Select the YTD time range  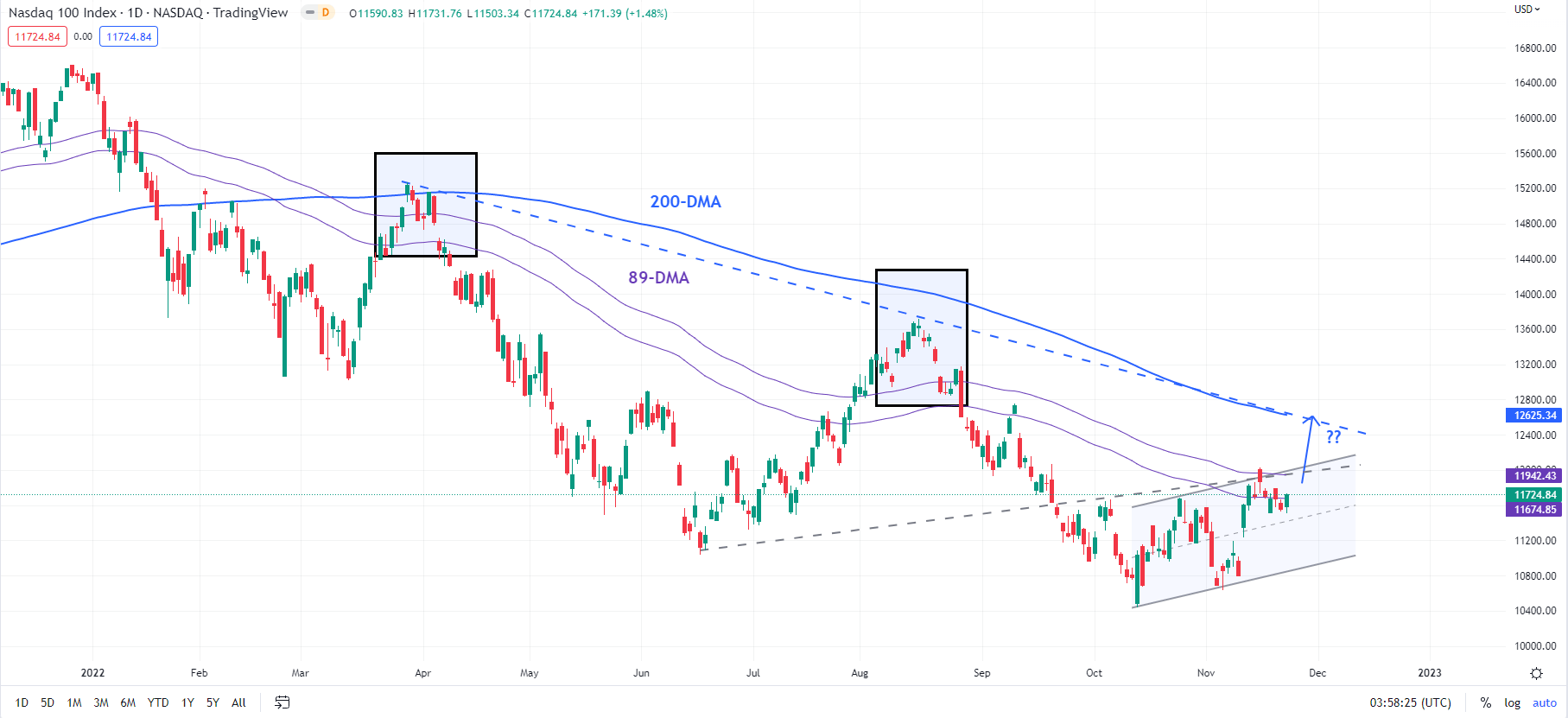click(158, 702)
